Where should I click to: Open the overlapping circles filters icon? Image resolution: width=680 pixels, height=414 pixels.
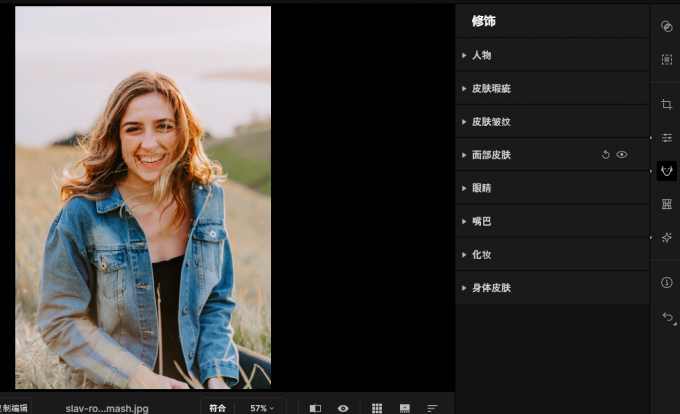pos(667,26)
